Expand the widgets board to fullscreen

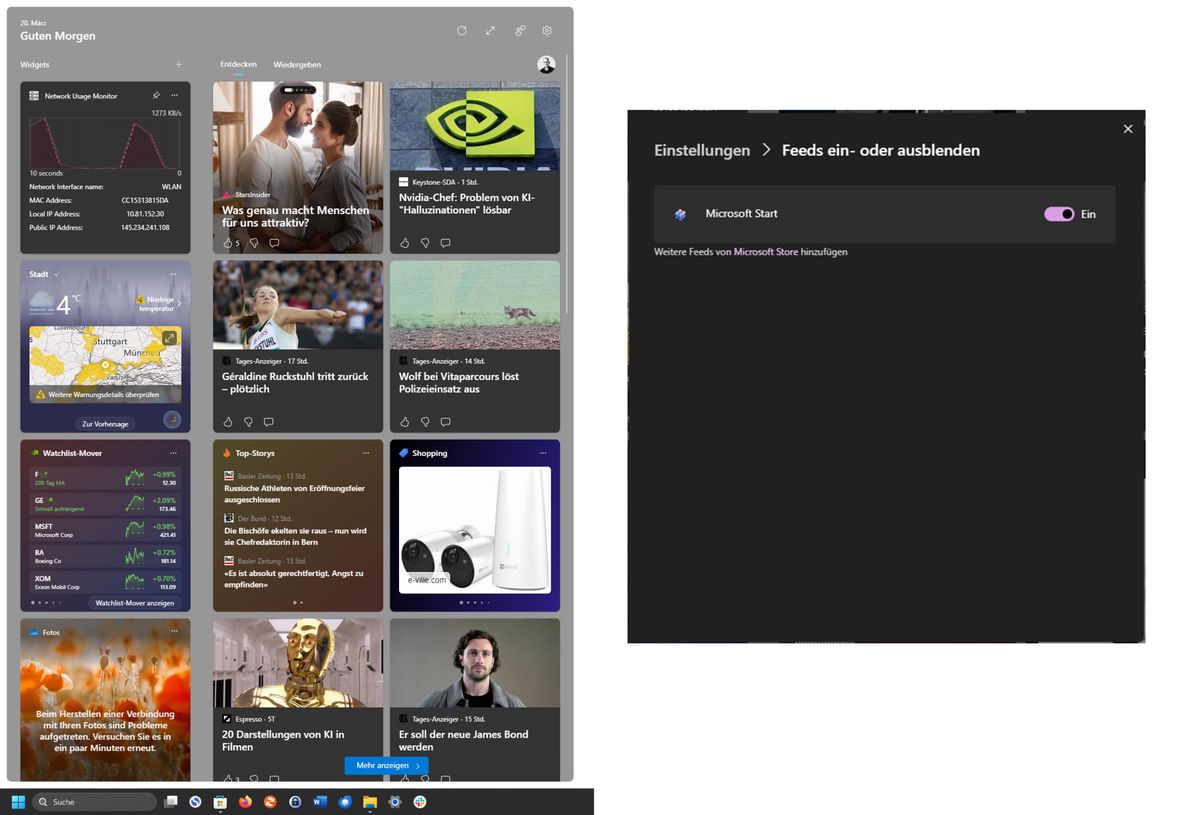(x=490, y=31)
